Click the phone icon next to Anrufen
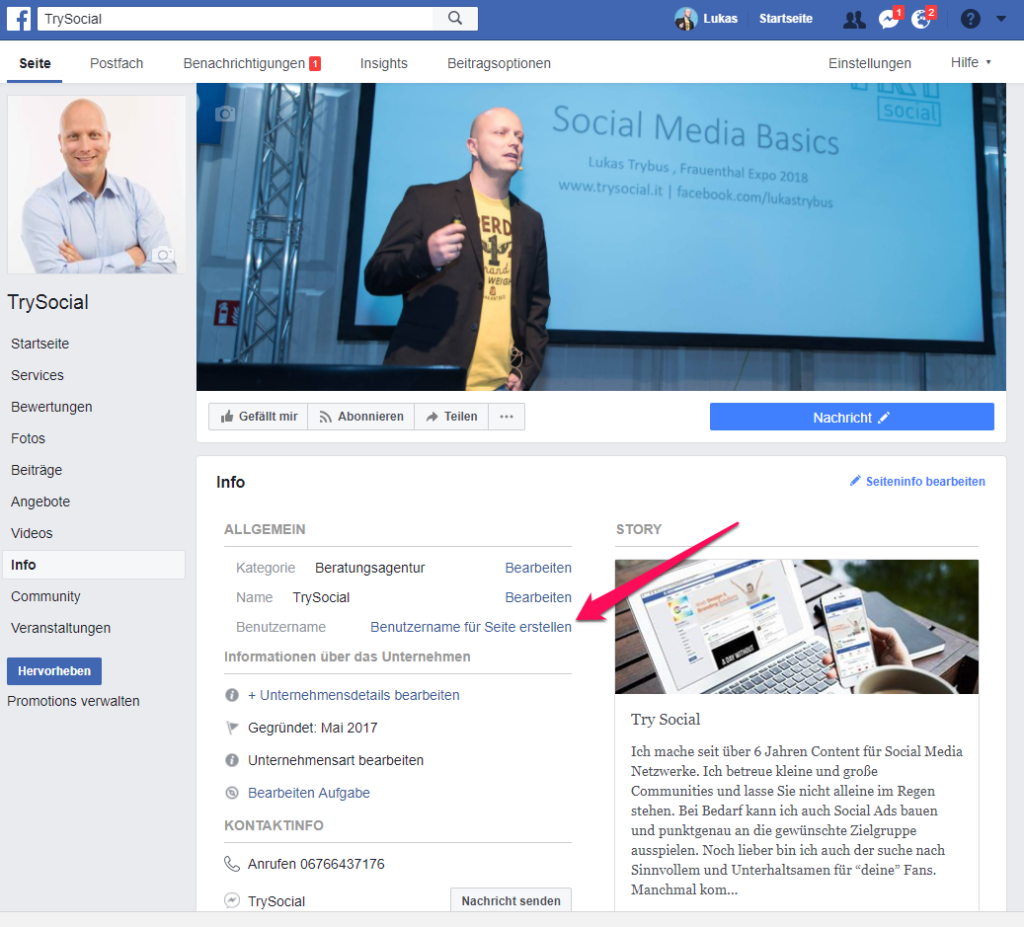 [232, 864]
